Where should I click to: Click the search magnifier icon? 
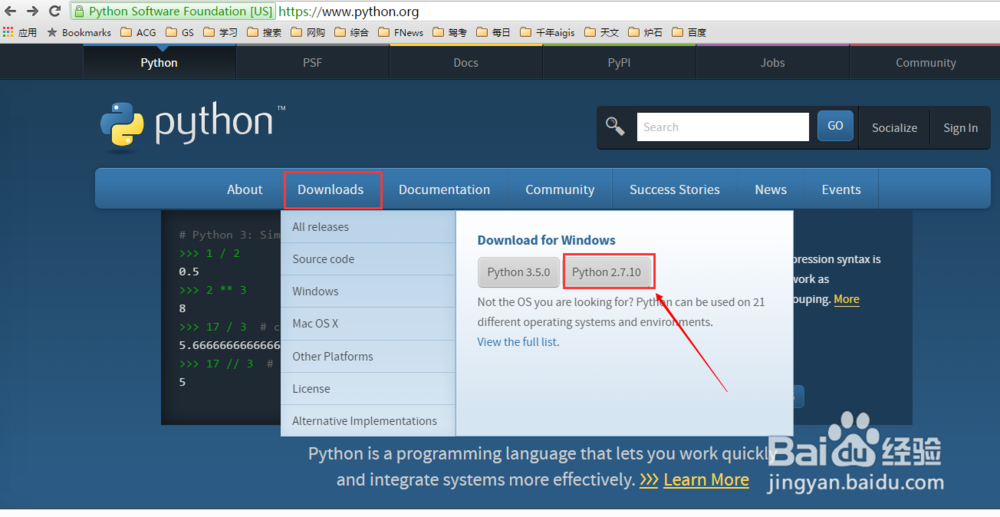point(615,126)
